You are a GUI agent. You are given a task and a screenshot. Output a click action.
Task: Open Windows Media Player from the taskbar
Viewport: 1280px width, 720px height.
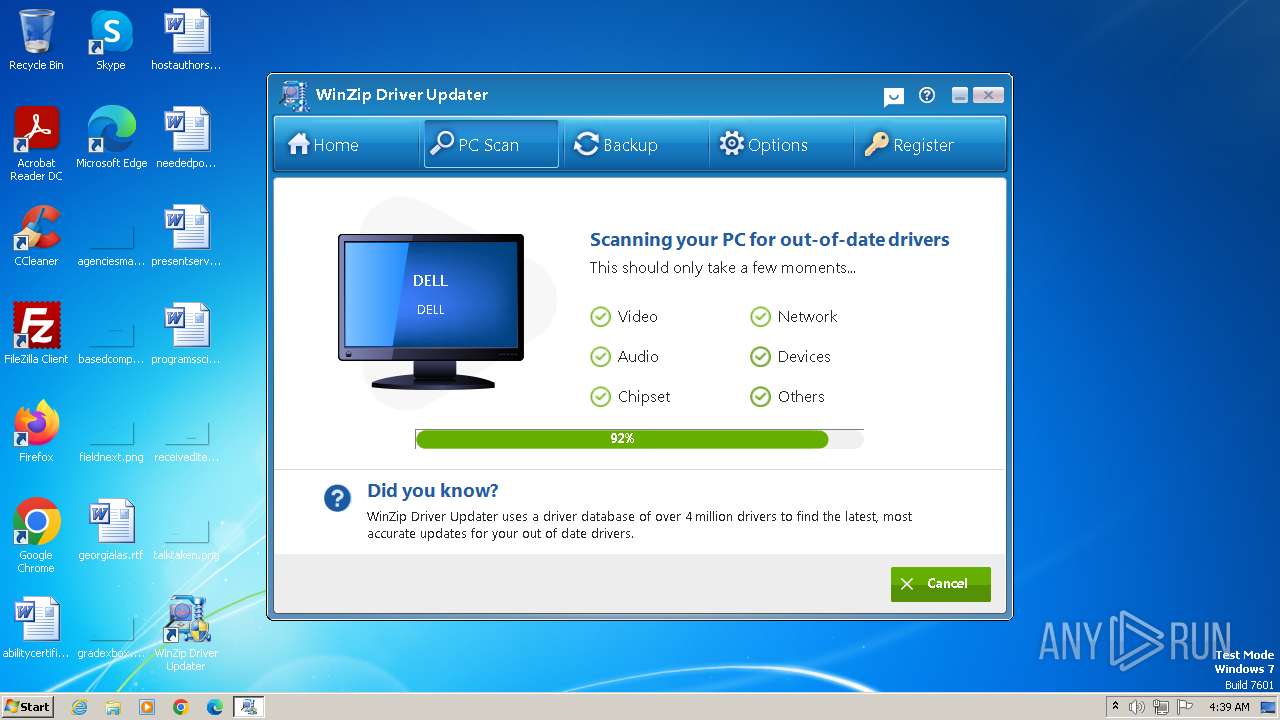[147, 707]
